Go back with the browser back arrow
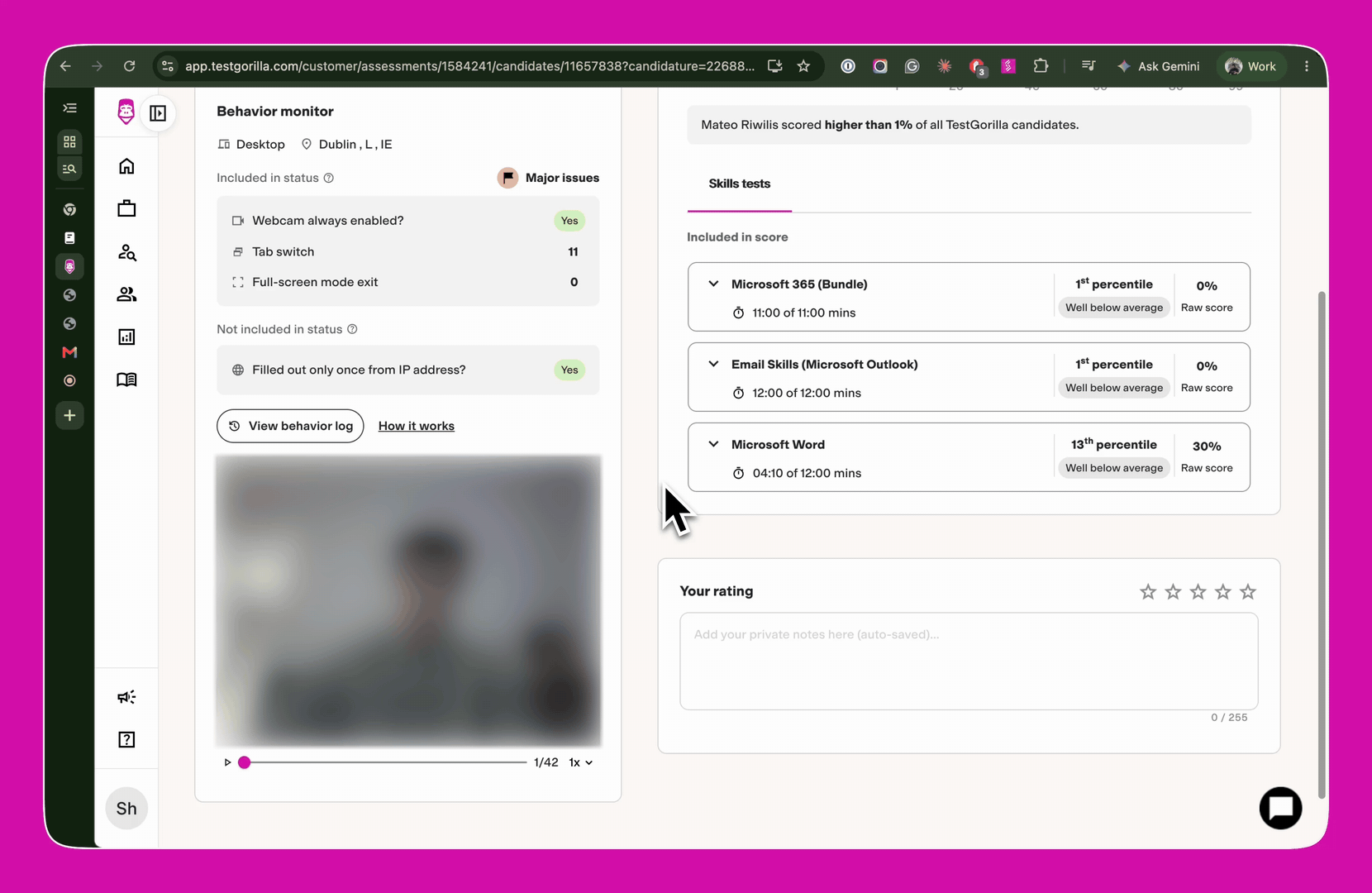 click(x=65, y=66)
